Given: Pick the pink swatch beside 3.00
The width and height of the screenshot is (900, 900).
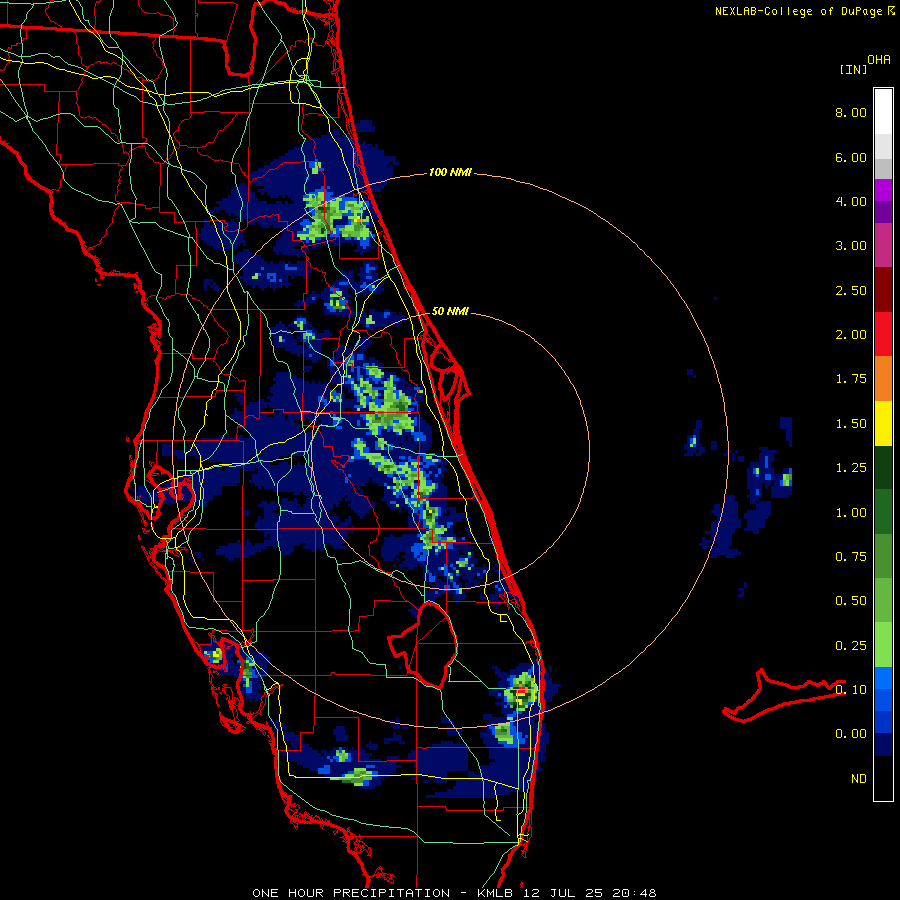Looking at the screenshot, I should (x=883, y=245).
